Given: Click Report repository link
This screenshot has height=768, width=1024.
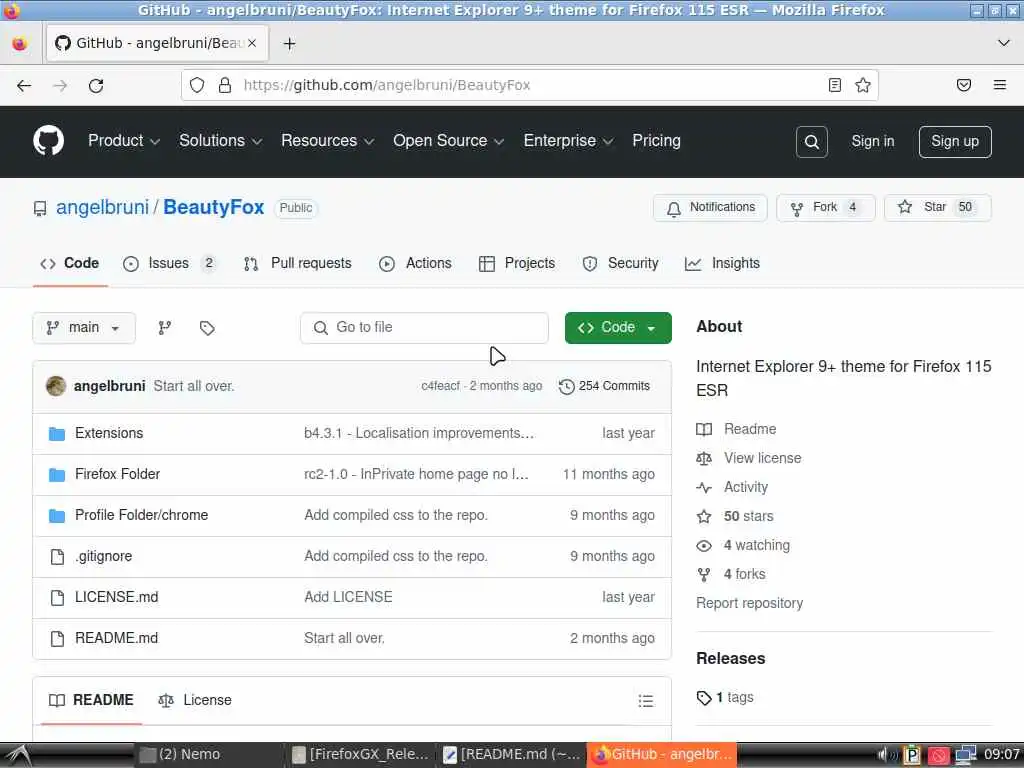Looking at the screenshot, I should [749, 603].
